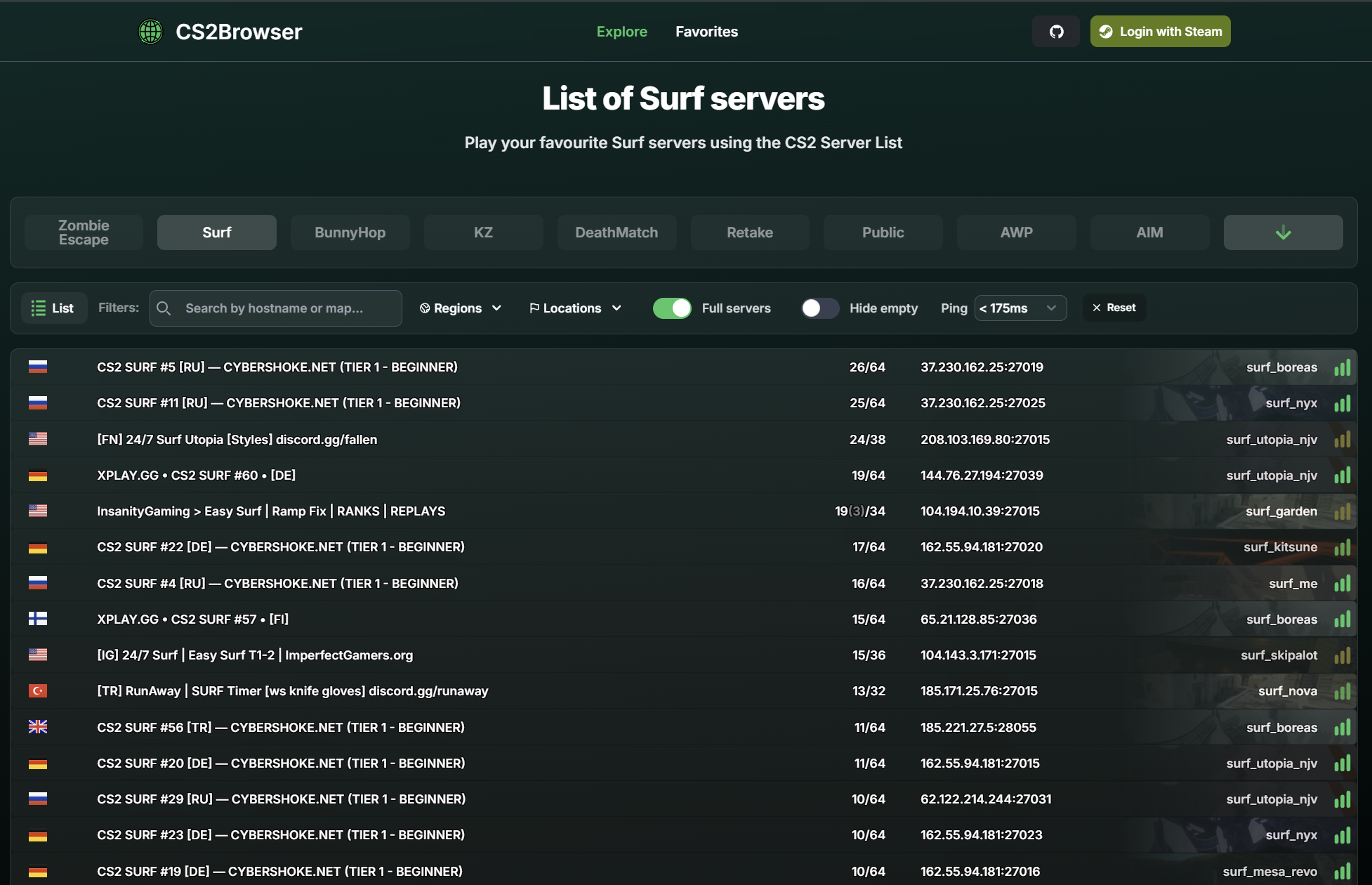Toggle the Surf category filter off
Viewport: 1372px width, 885px height.
click(216, 232)
